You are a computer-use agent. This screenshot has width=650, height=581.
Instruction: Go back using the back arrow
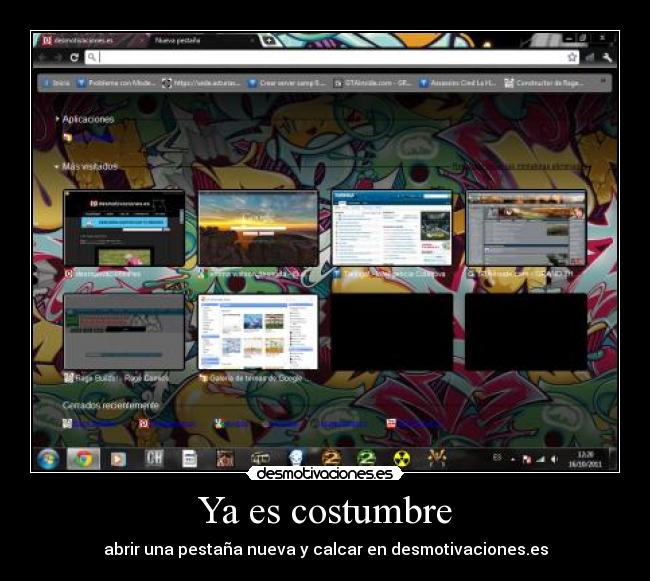(43, 57)
